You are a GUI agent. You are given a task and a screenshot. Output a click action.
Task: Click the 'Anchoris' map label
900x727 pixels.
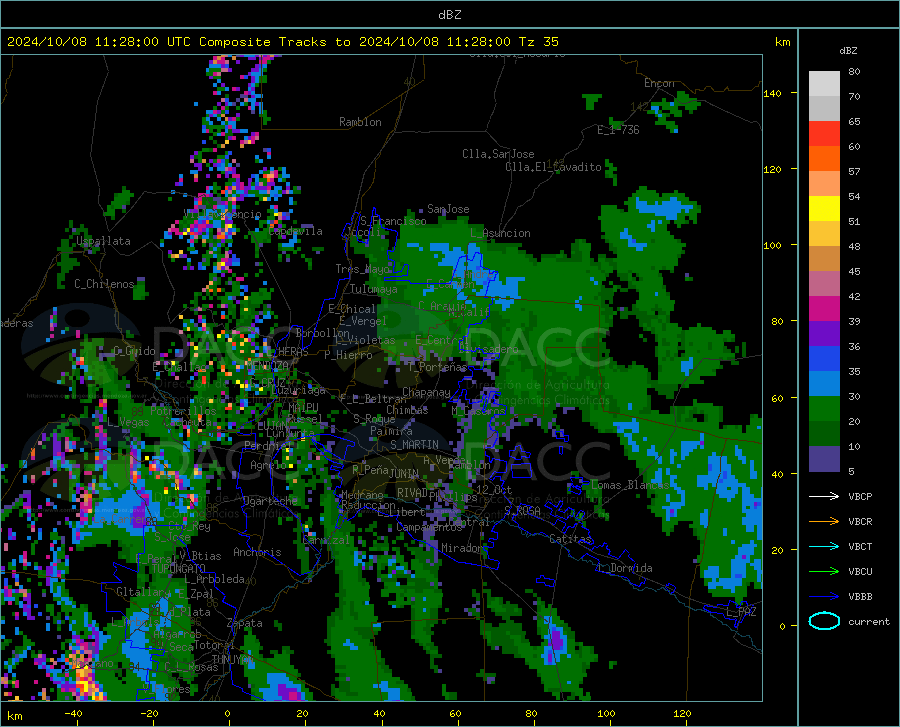click(257, 552)
